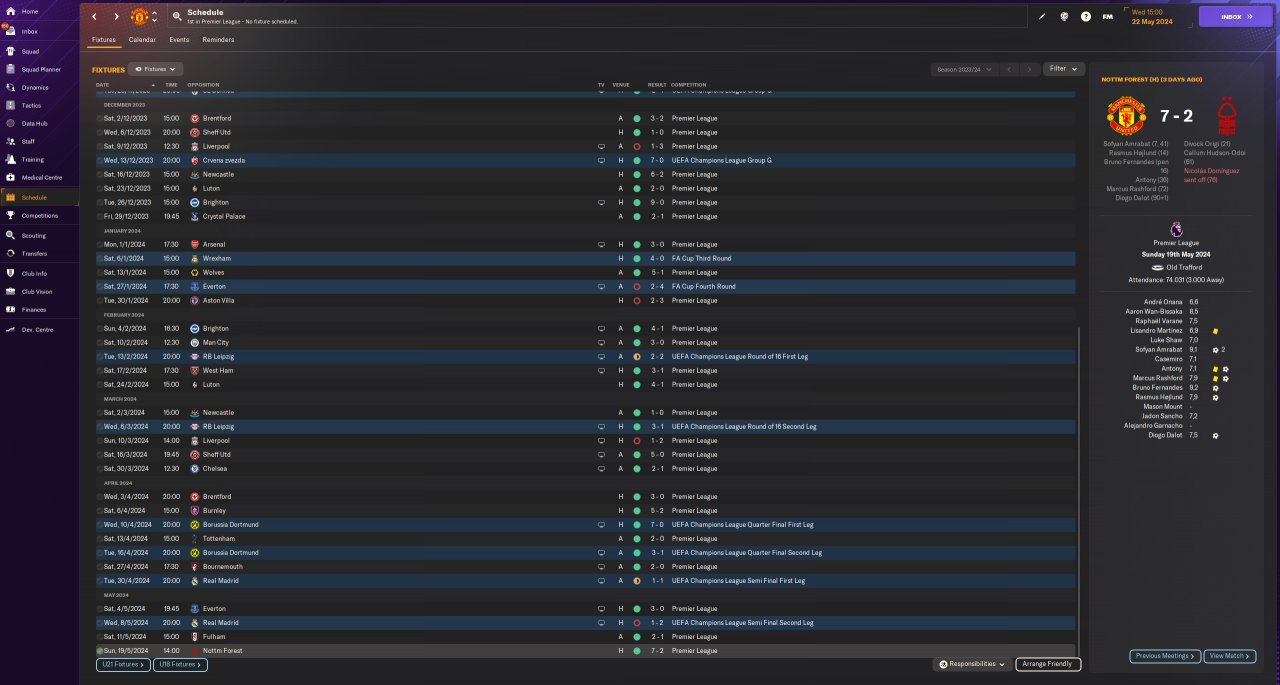Select the Nottm Forest 19/5/2024 fixture row
This screenshot has height=685, width=1280.
point(586,651)
